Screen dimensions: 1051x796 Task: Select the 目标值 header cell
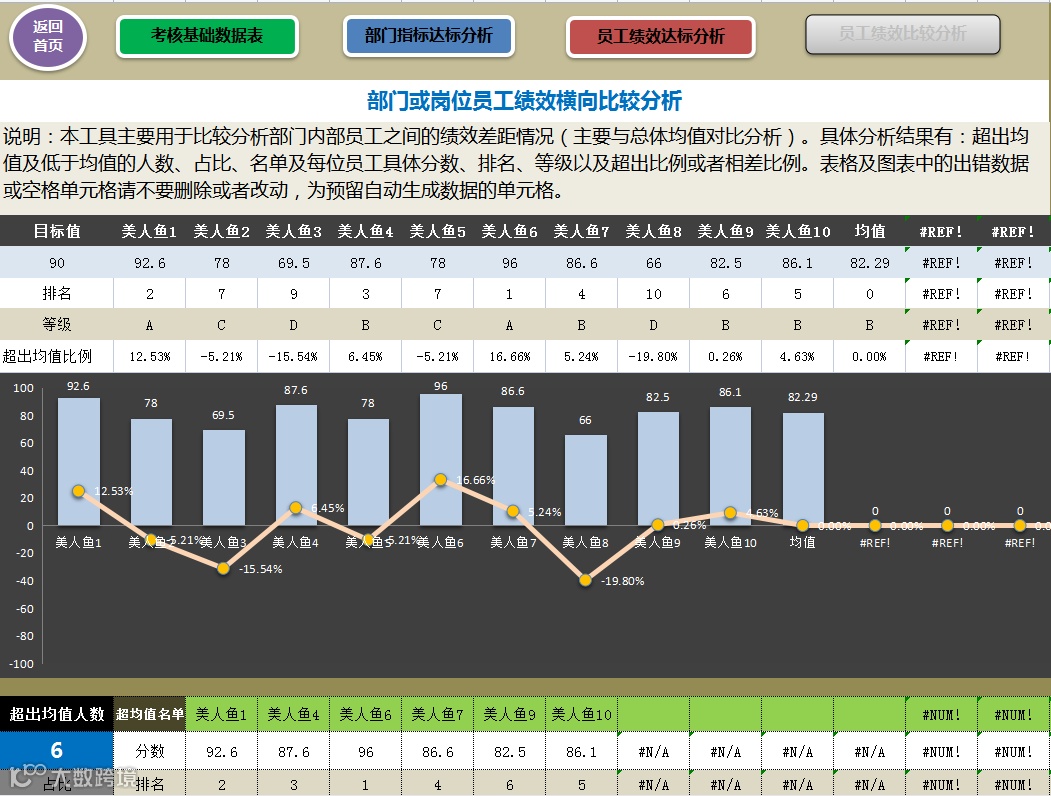click(57, 231)
